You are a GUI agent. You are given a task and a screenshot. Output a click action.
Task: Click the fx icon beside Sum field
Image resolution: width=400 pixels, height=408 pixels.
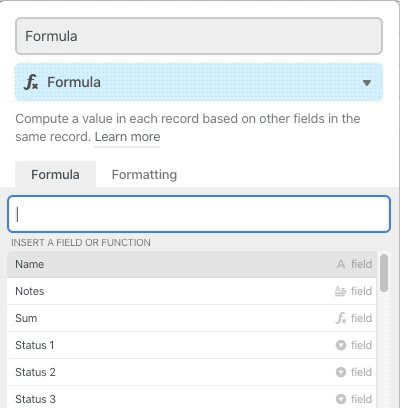coord(341,318)
